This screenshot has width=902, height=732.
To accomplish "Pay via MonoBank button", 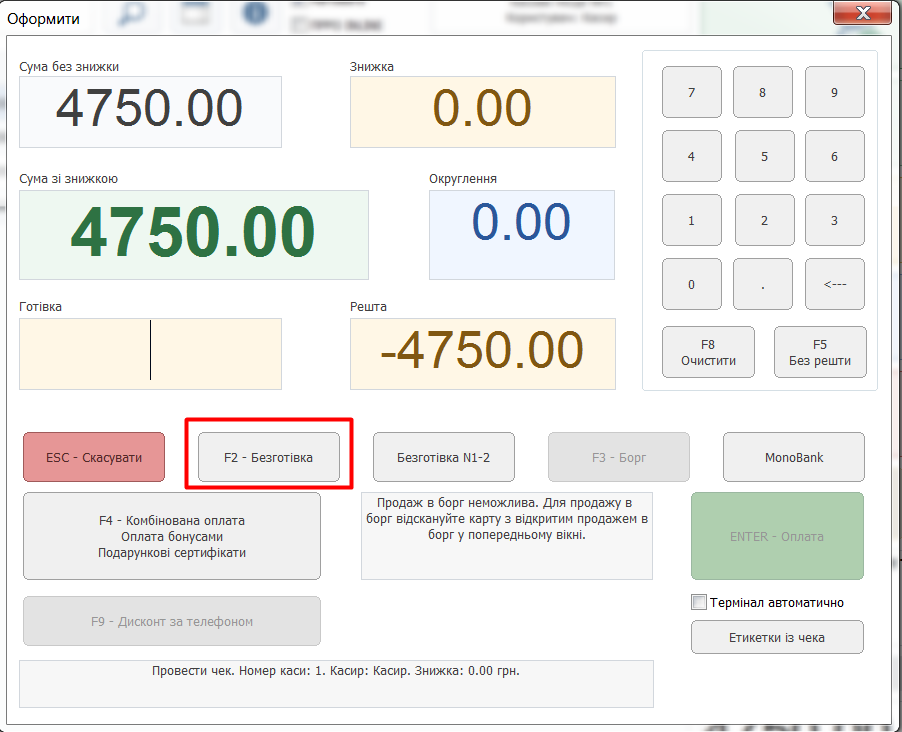I will tap(794, 457).
